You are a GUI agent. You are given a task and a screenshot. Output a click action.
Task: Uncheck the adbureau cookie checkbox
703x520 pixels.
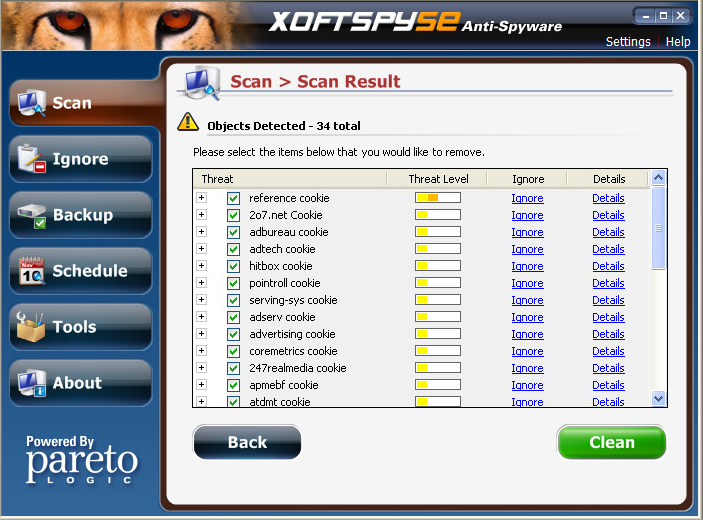(x=233, y=232)
